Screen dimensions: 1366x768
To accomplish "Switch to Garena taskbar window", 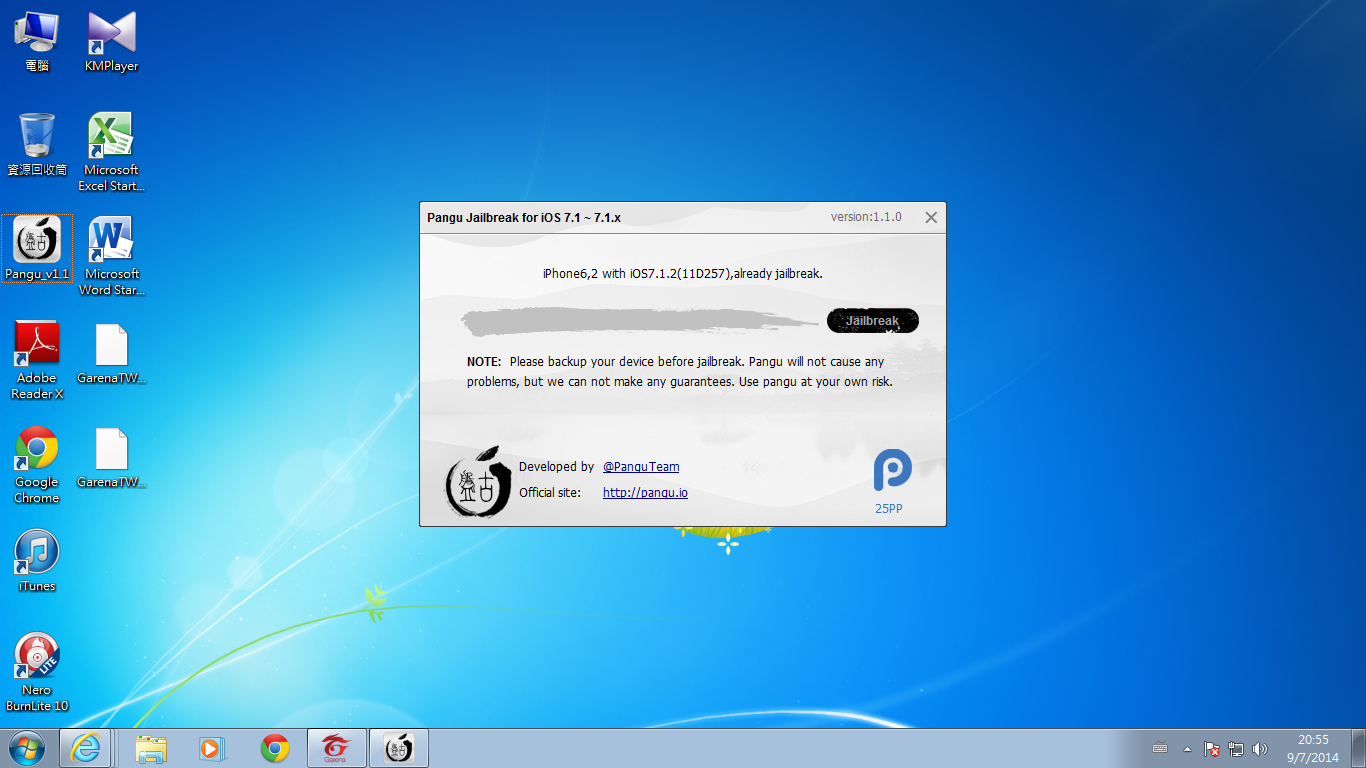I will (x=337, y=748).
